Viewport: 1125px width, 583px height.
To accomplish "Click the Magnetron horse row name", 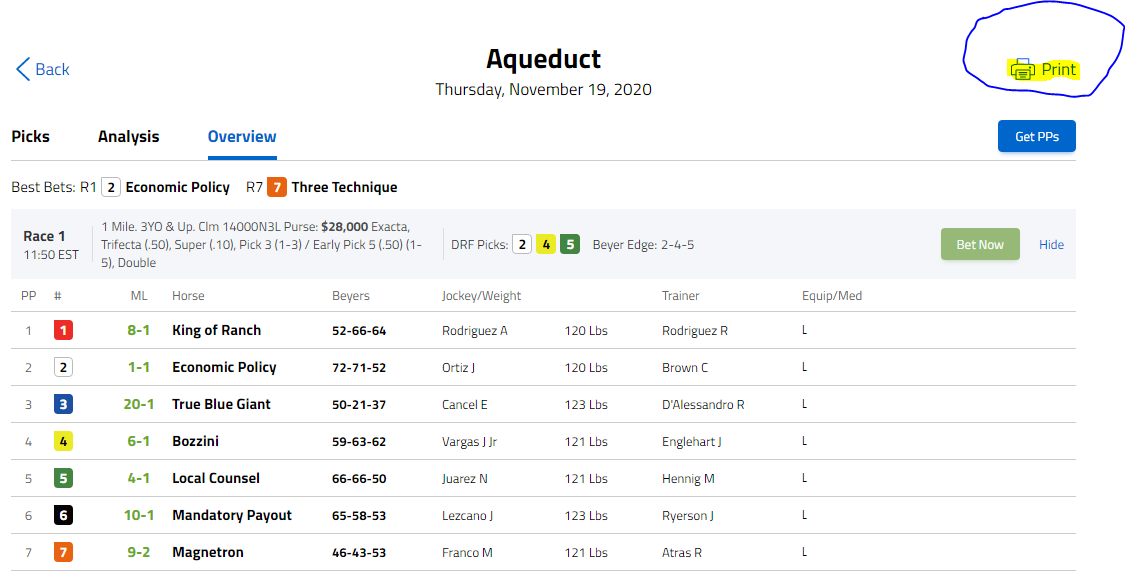I will (x=208, y=552).
